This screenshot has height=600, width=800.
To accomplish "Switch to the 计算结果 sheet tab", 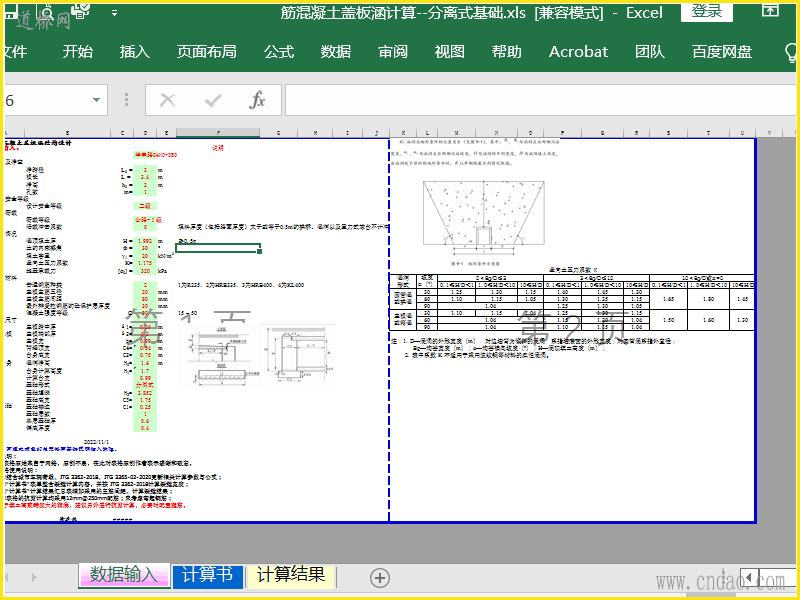I will tap(291, 575).
